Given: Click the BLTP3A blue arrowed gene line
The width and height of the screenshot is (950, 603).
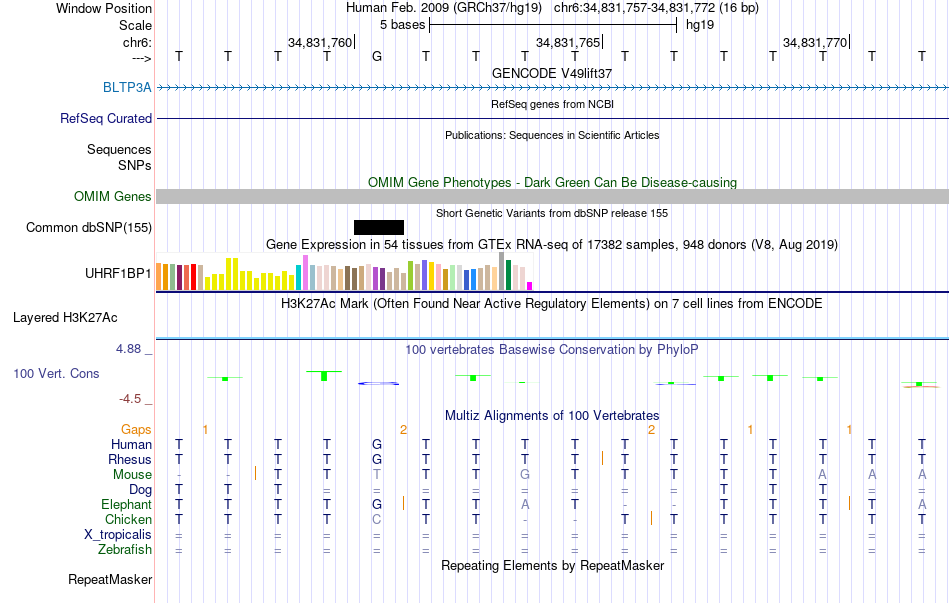Looking at the screenshot, I should [x=552, y=87].
